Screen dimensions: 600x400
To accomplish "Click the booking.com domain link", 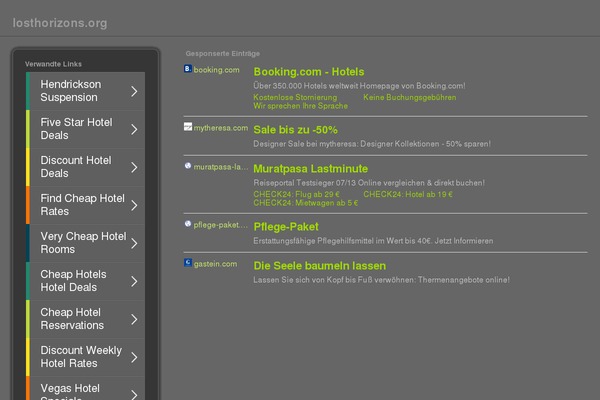I will point(217,70).
